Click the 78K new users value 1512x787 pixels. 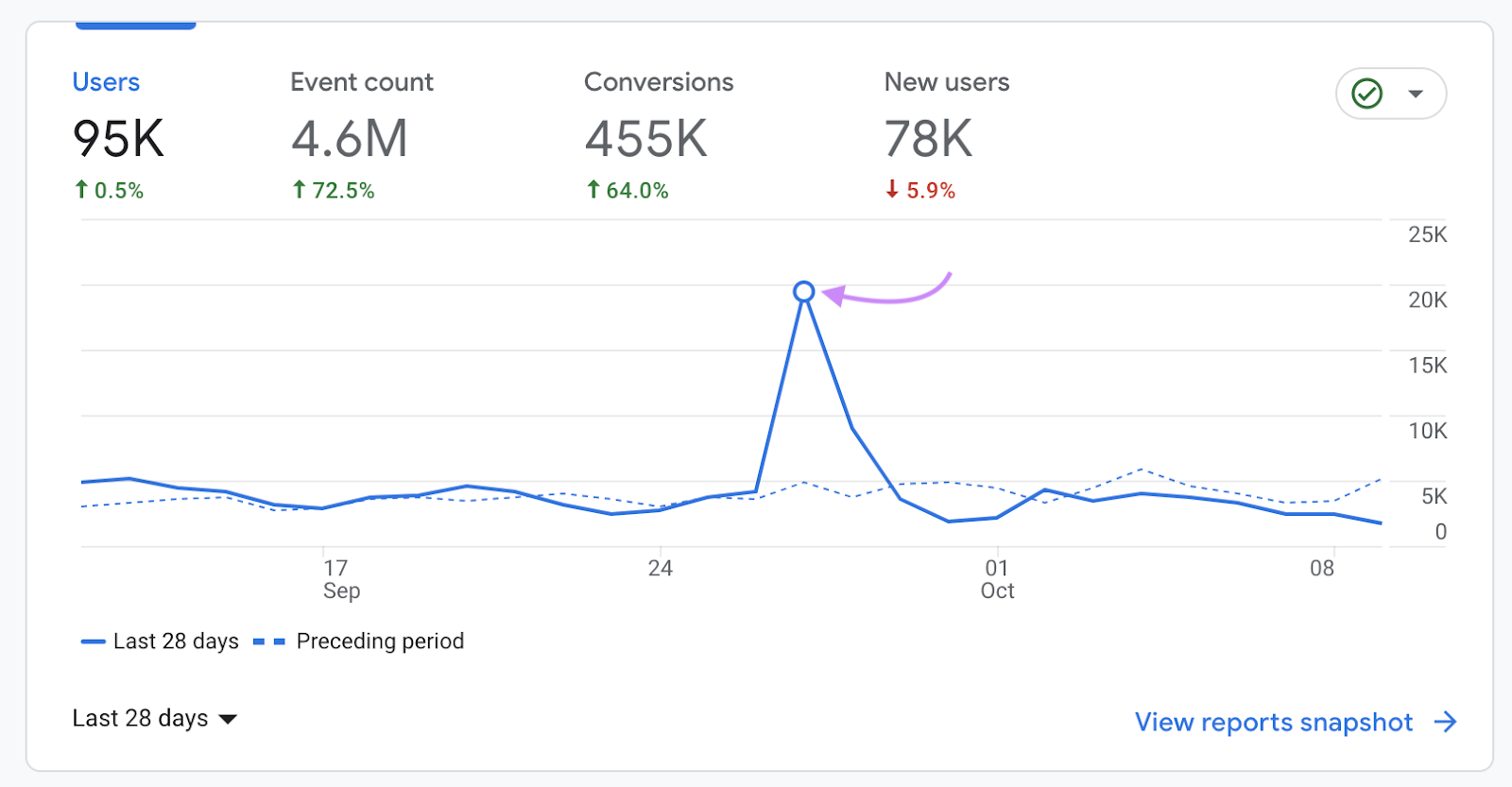click(x=929, y=139)
